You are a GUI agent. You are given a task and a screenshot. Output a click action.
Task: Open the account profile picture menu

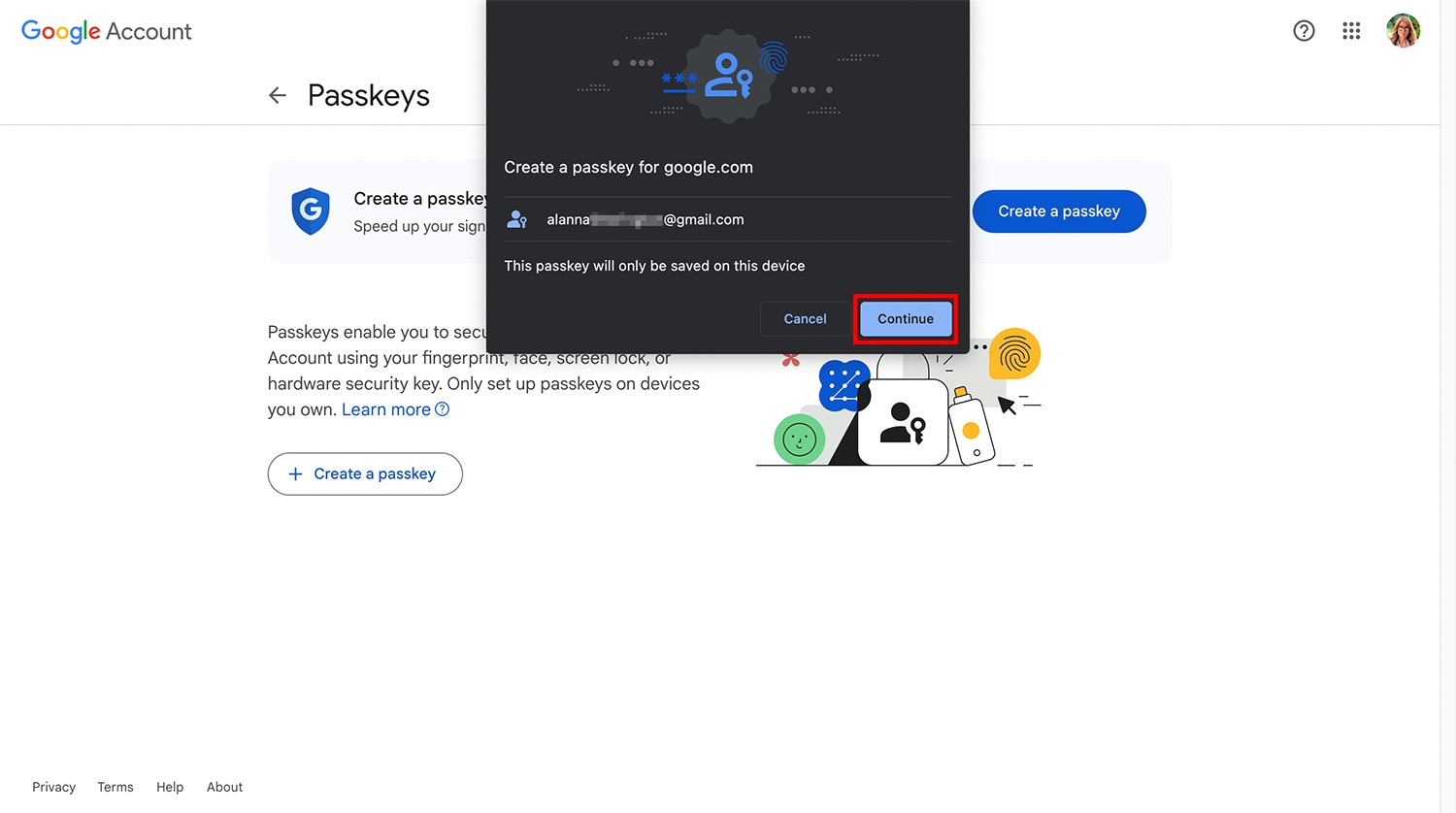click(1403, 31)
